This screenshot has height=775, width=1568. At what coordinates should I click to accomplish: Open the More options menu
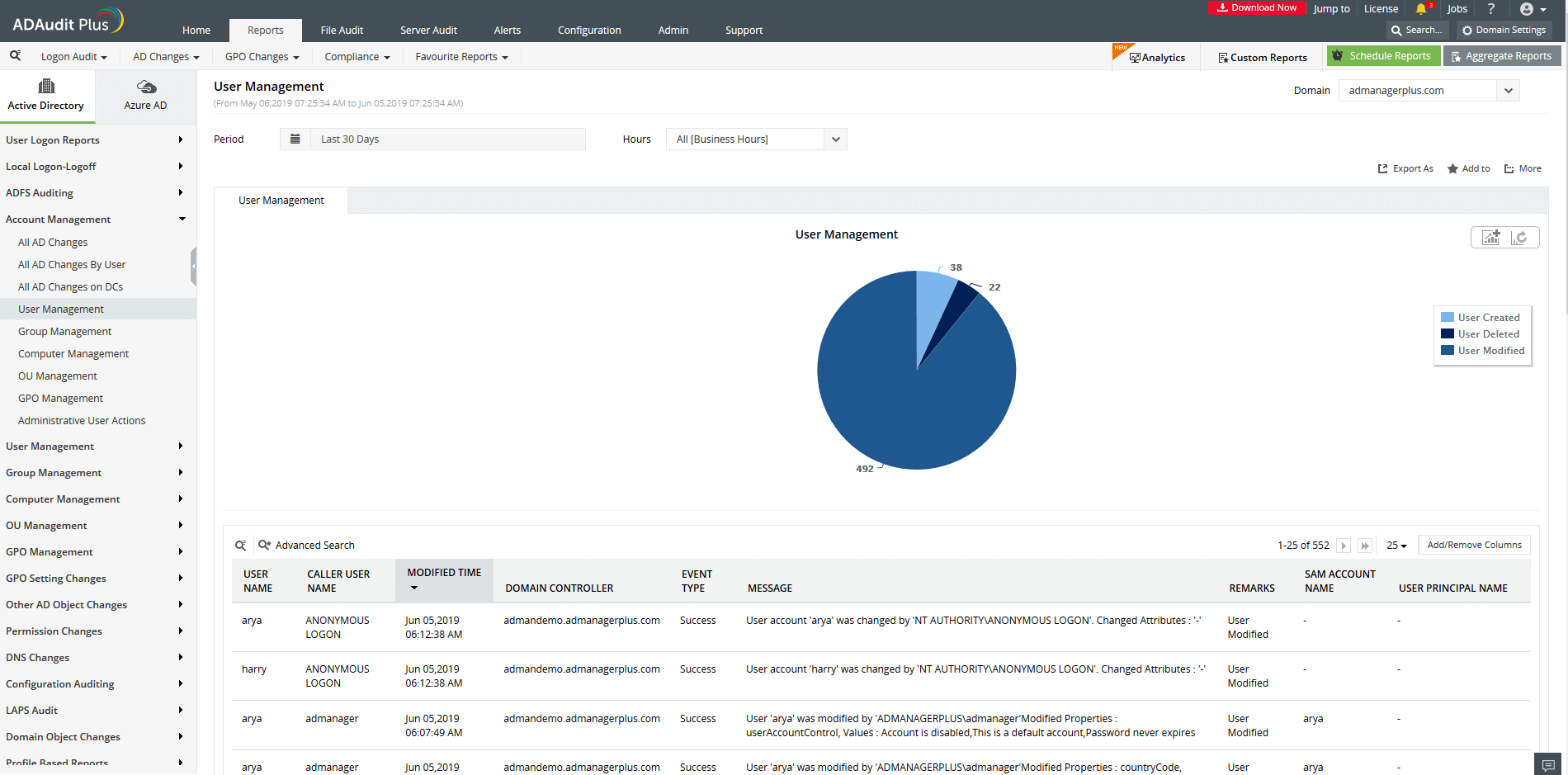(1523, 168)
